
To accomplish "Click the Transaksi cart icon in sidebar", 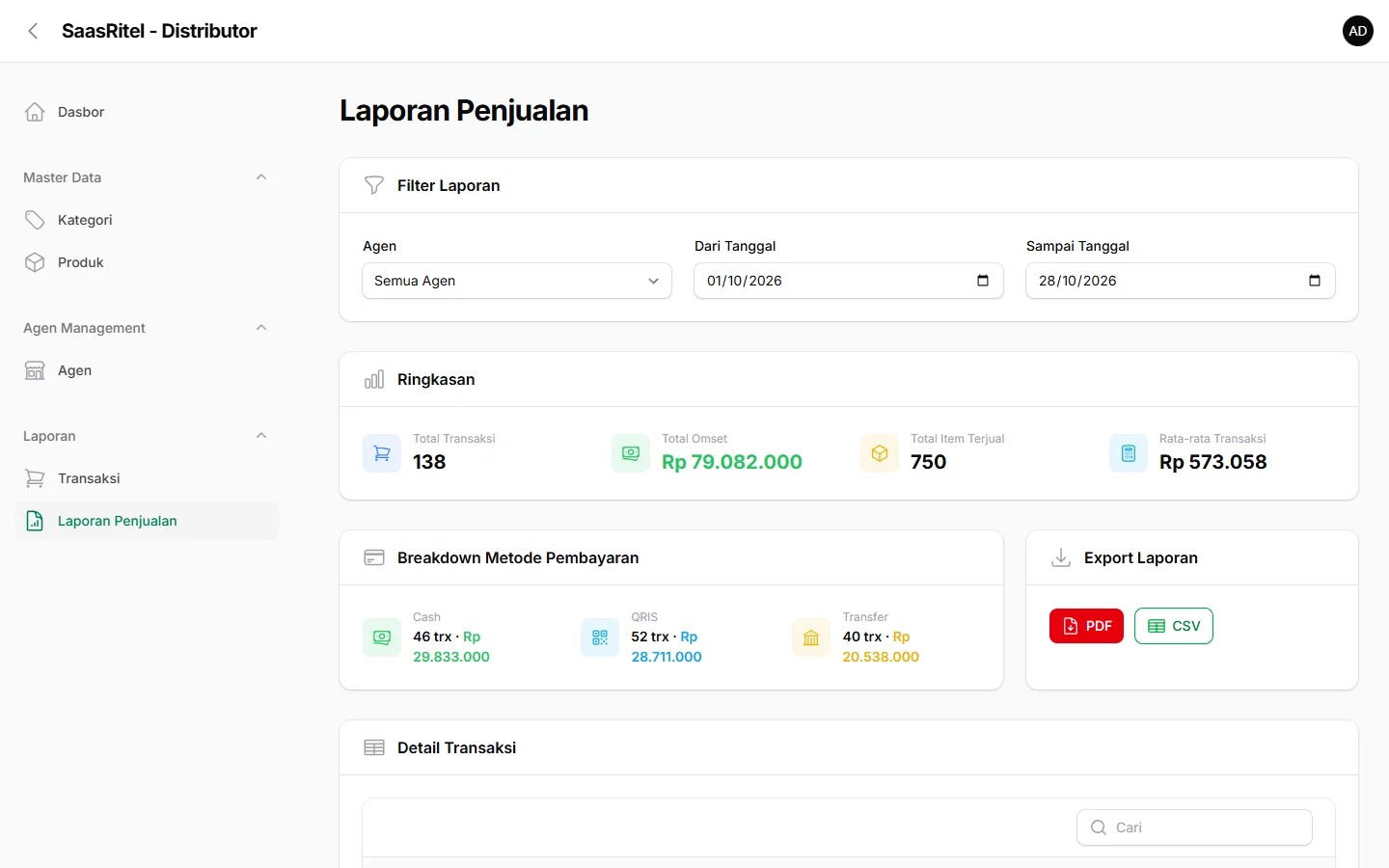I will tap(35, 478).
